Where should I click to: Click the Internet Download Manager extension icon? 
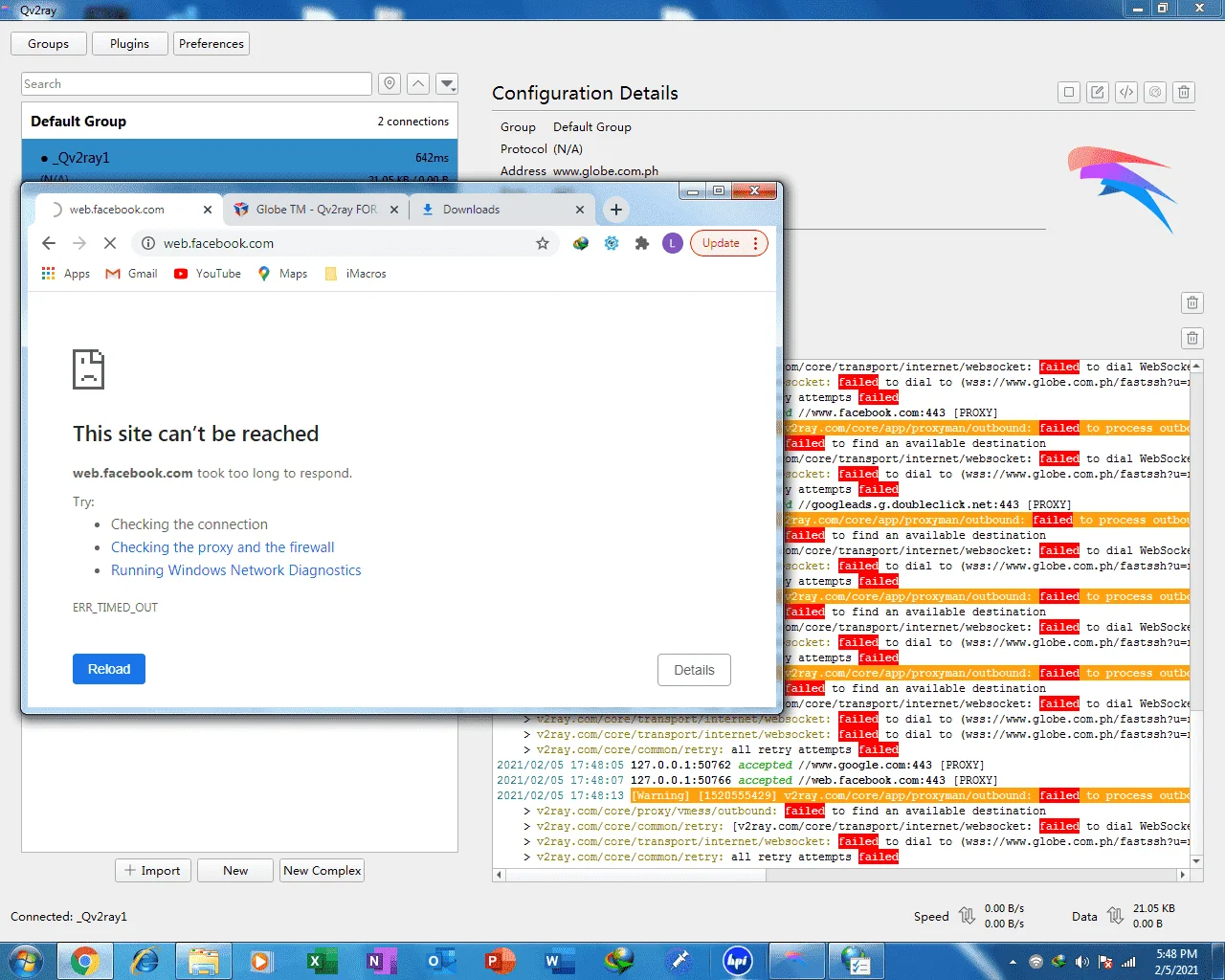click(581, 243)
